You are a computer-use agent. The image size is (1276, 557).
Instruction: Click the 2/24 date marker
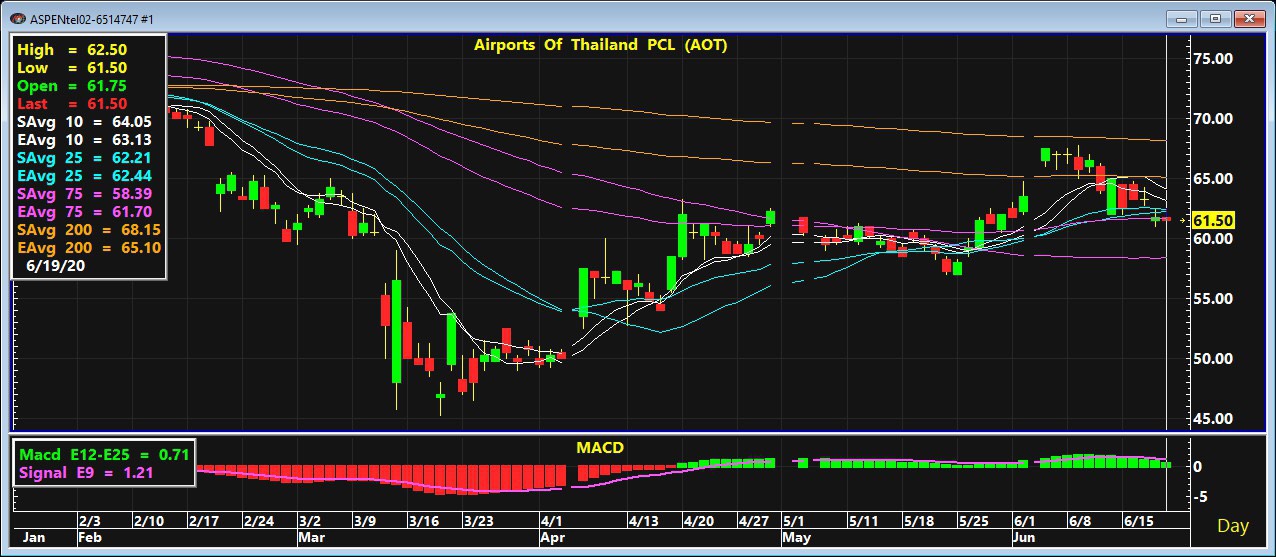[259, 522]
